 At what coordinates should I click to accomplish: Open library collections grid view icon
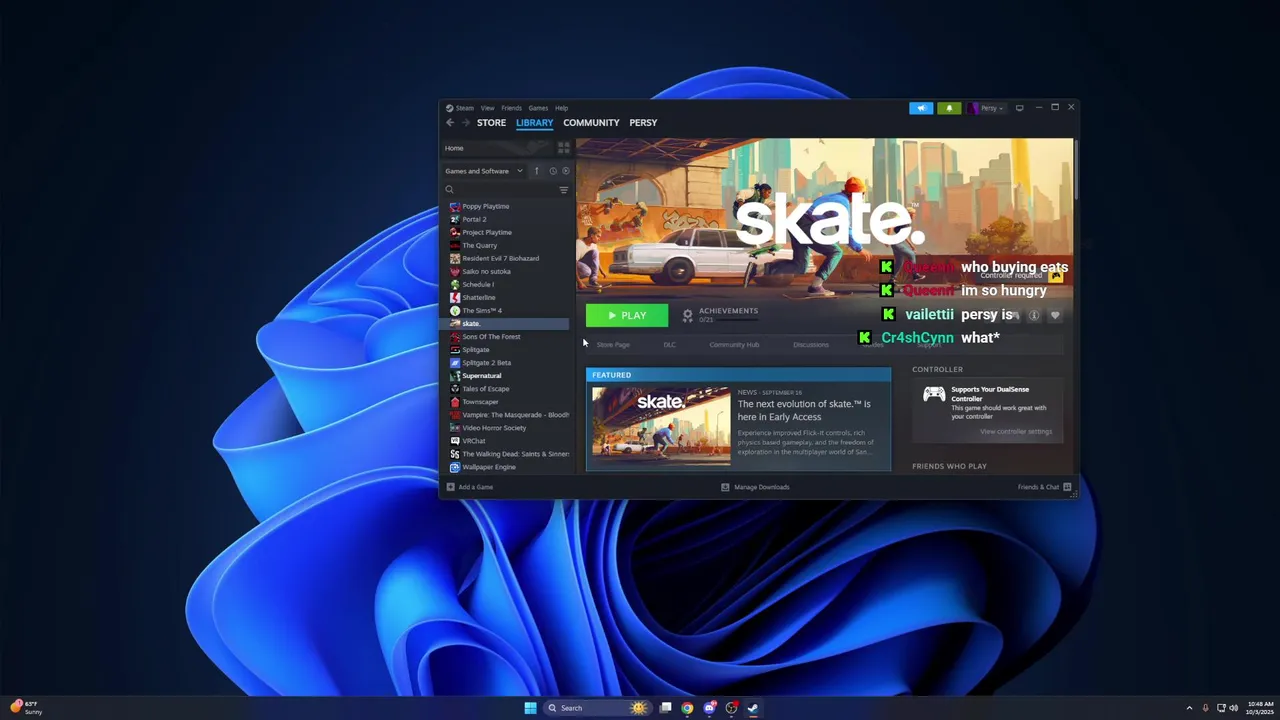pyautogui.click(x=564, y=148)
